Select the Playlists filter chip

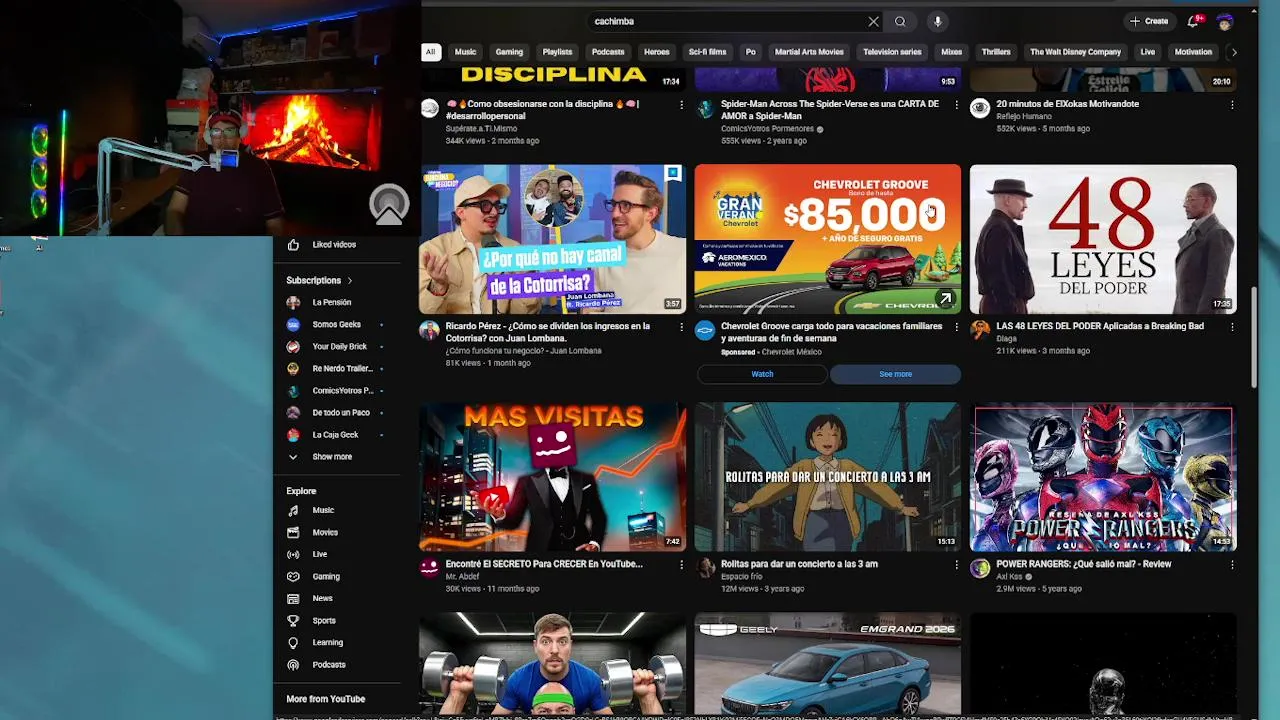point(557,52)
